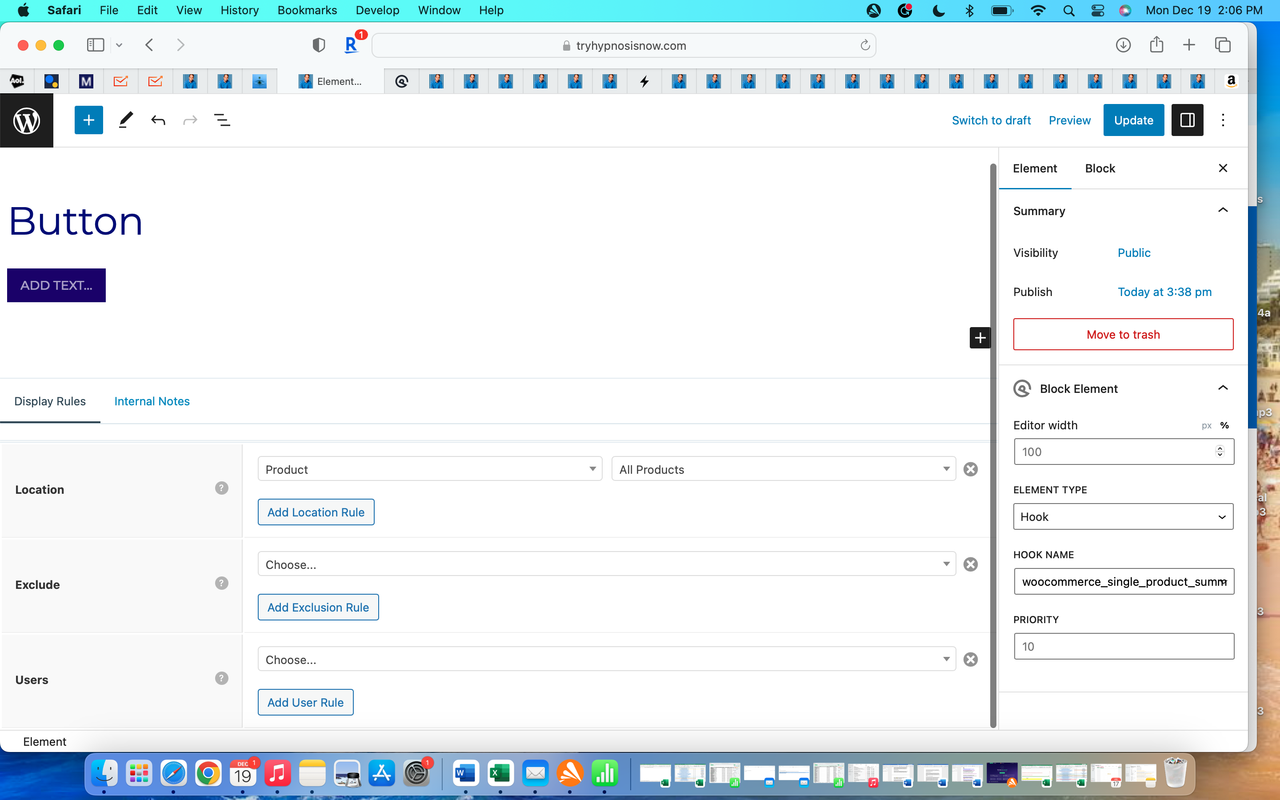Viewport: 1280px width, 800px height.
Task: Switch to the Block tab
Action: pyautogui.click(x=1099, y=168)
